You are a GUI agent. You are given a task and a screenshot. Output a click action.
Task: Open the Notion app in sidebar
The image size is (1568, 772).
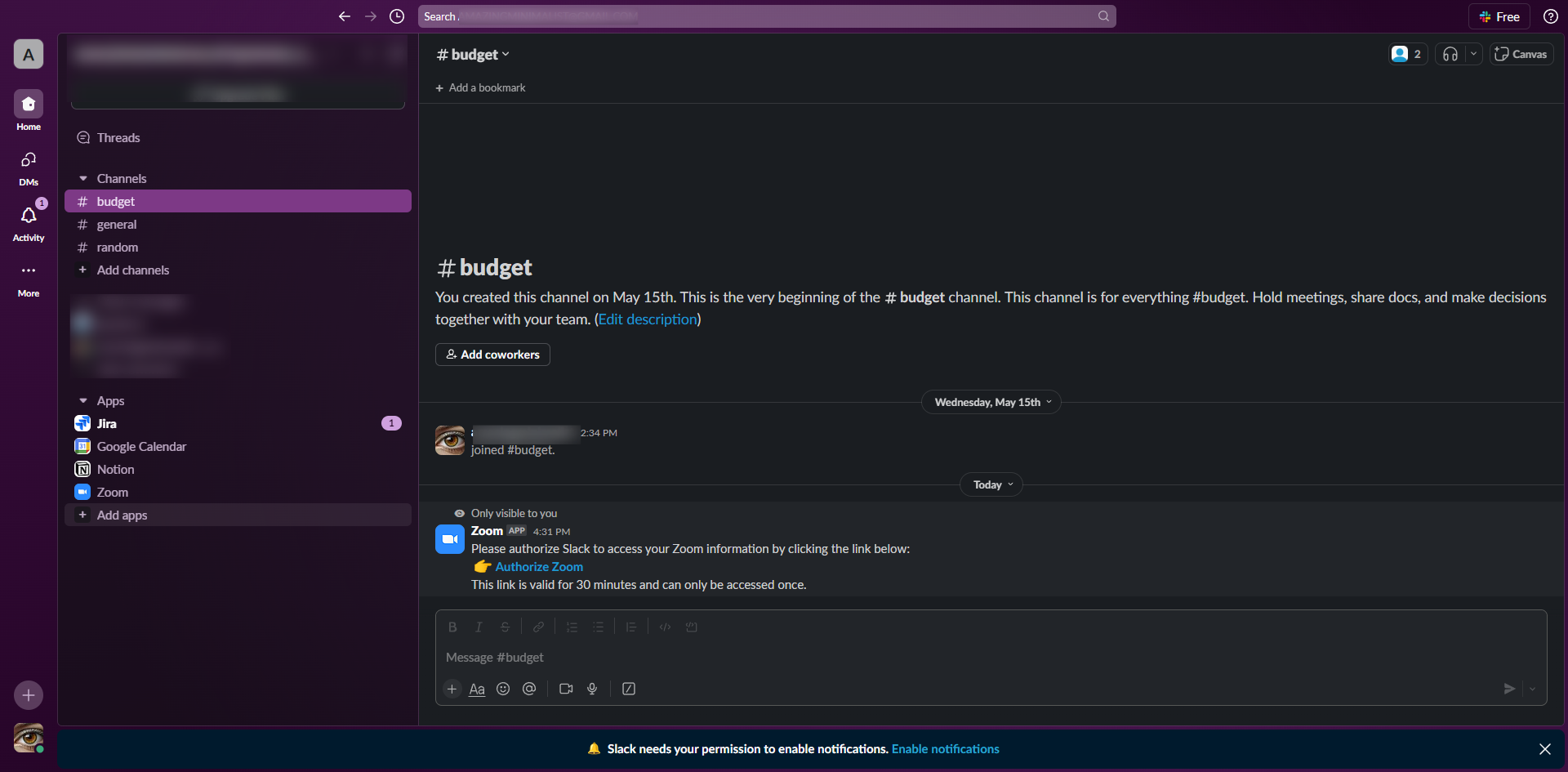[x=114, y=469]
